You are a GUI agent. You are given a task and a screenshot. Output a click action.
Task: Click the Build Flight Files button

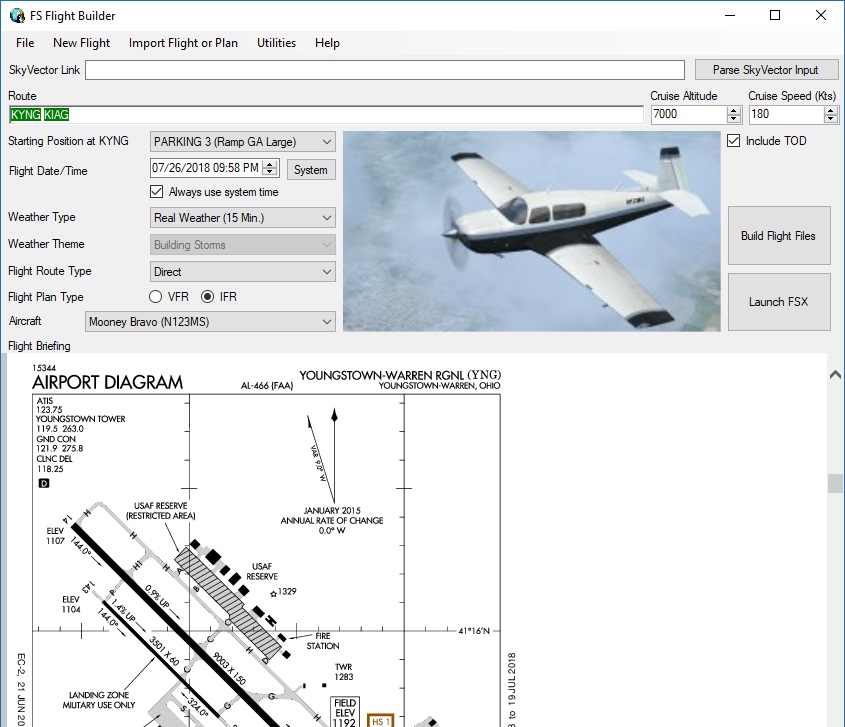(x=778, y=237)
